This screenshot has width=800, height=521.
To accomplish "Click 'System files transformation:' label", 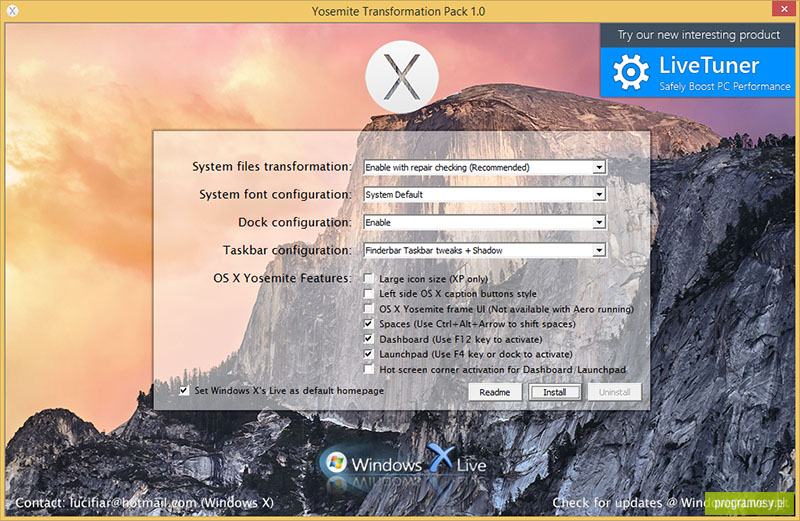I will point(271,166).
